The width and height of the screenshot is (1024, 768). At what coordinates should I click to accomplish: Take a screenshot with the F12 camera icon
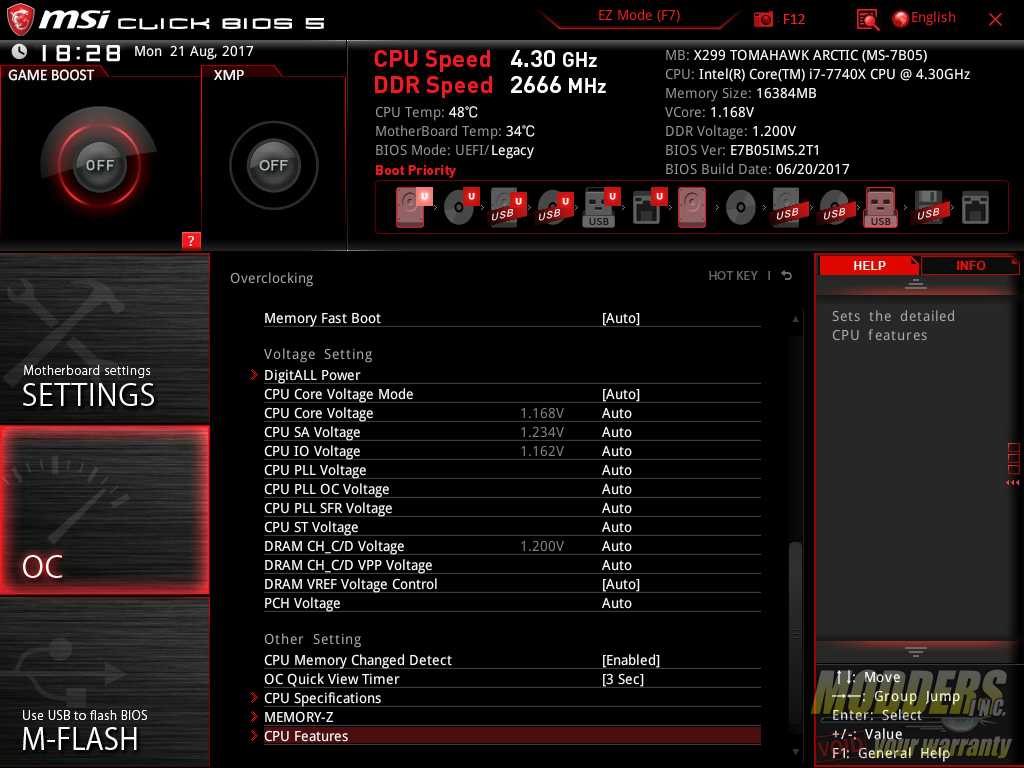pos(763,19)
